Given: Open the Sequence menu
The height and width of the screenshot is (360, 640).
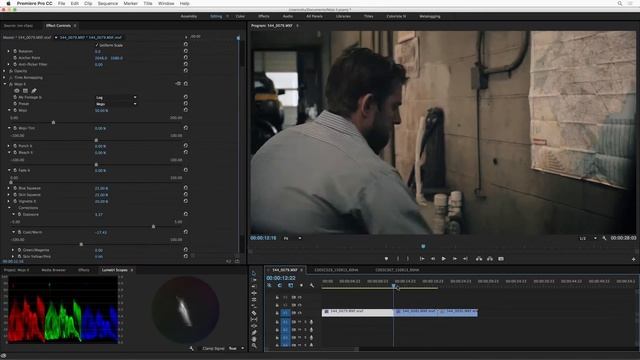Looking at the screenshot, I should point(108,3).
